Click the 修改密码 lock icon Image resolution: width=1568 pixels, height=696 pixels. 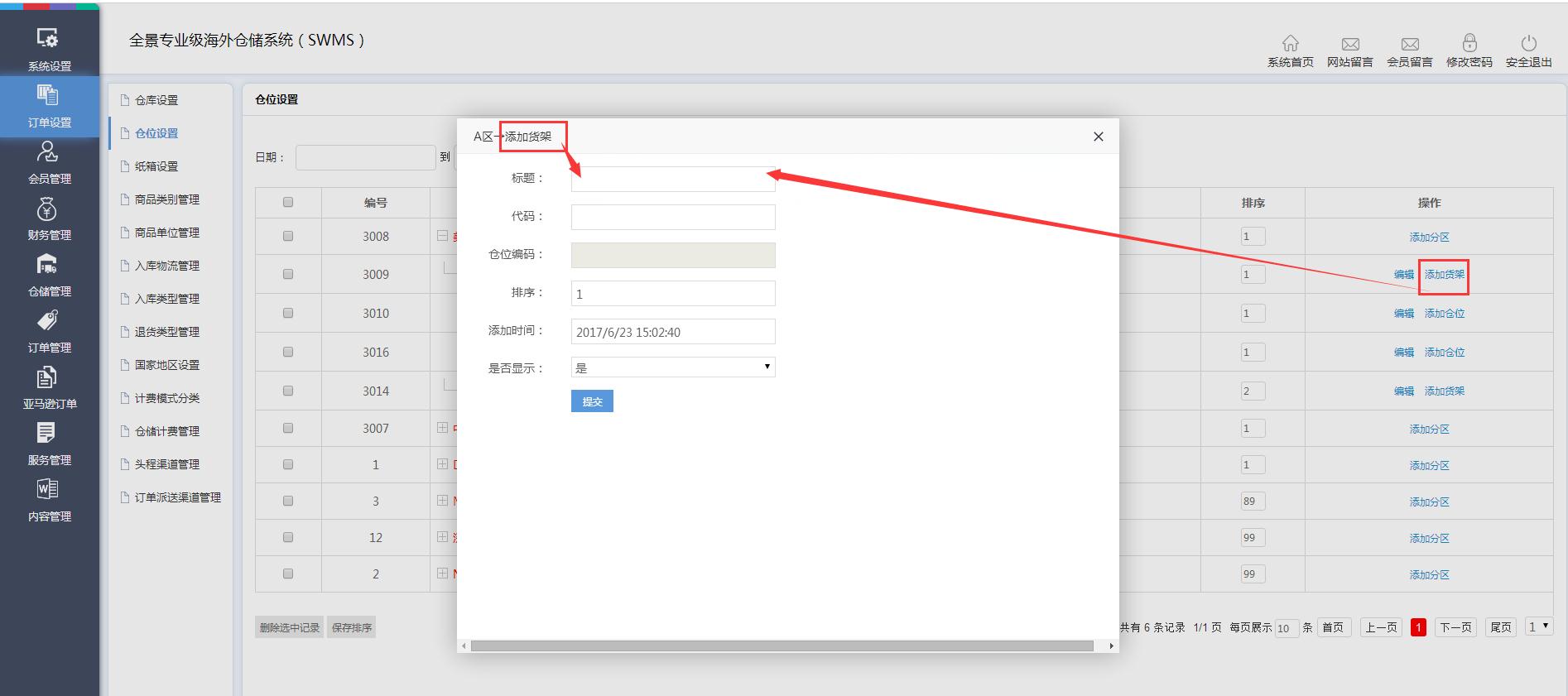(x=1469, y=44)
